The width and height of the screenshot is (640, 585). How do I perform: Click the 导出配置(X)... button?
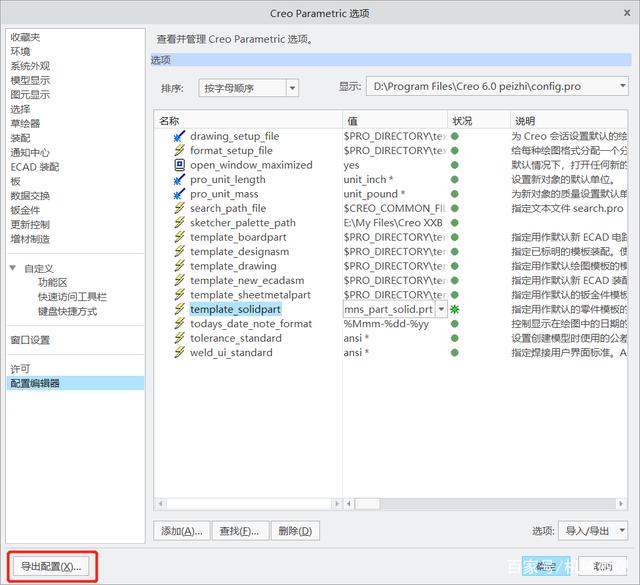click(51, 566)
